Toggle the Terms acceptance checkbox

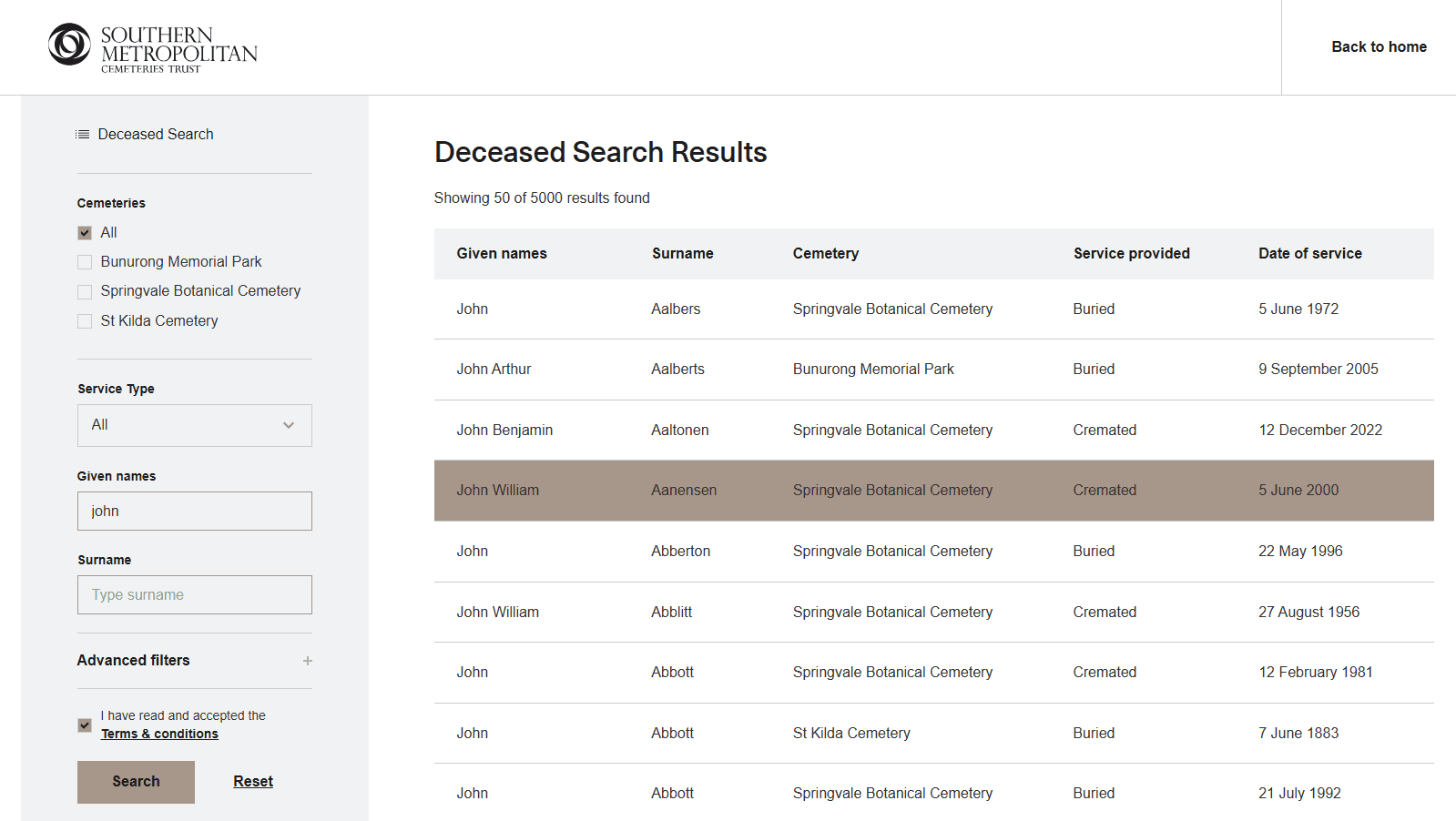pyautogui.click(x=85, y=725)
